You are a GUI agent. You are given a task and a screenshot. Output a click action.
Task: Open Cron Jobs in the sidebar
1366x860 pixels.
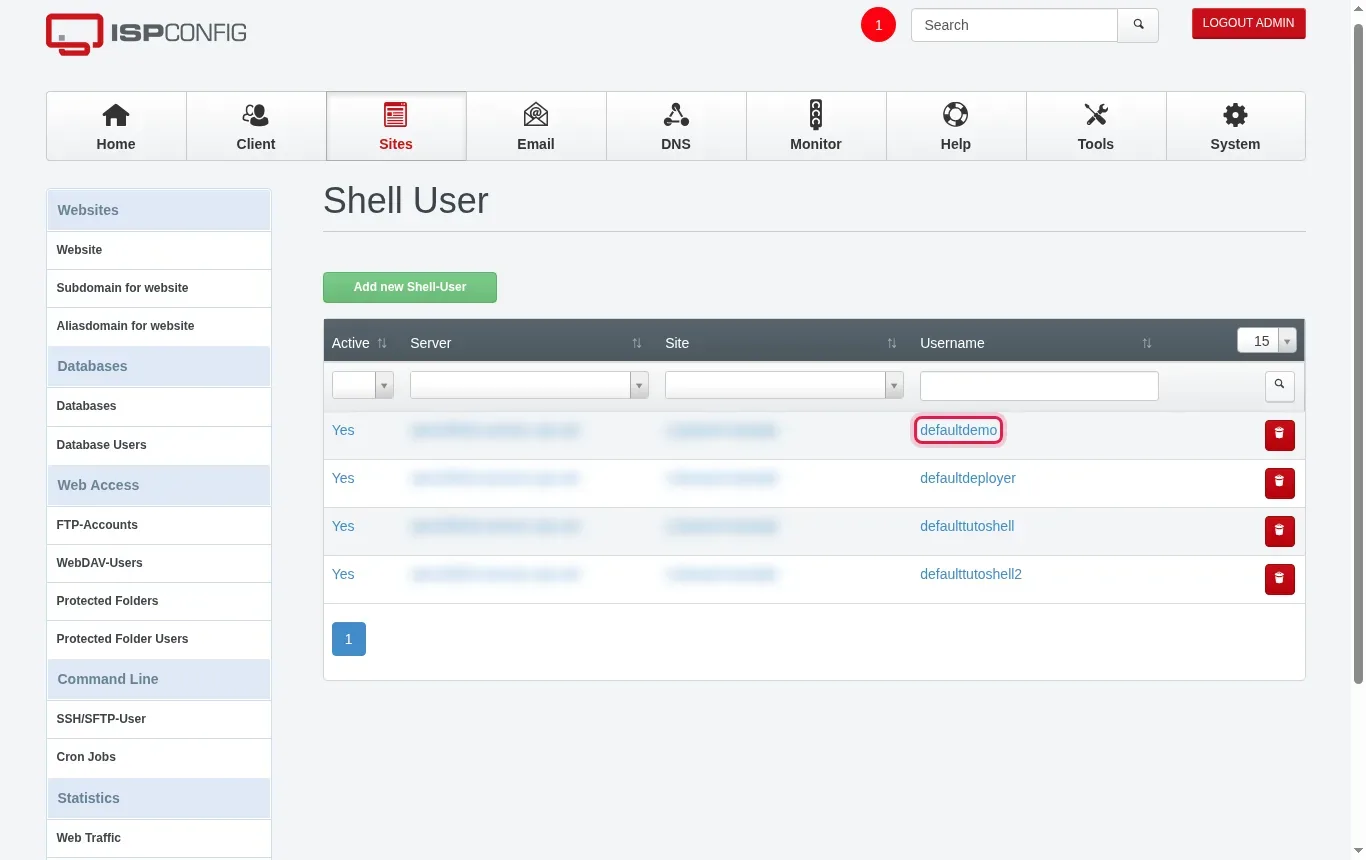pos(159,757)
